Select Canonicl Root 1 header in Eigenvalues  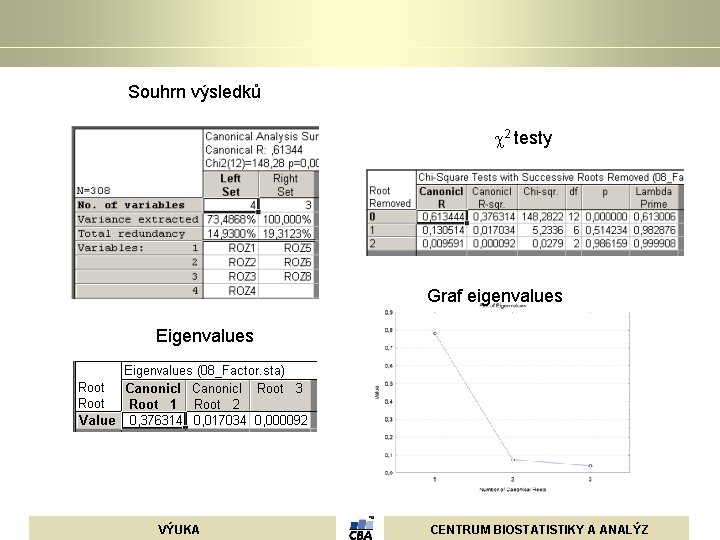[153, 396]
